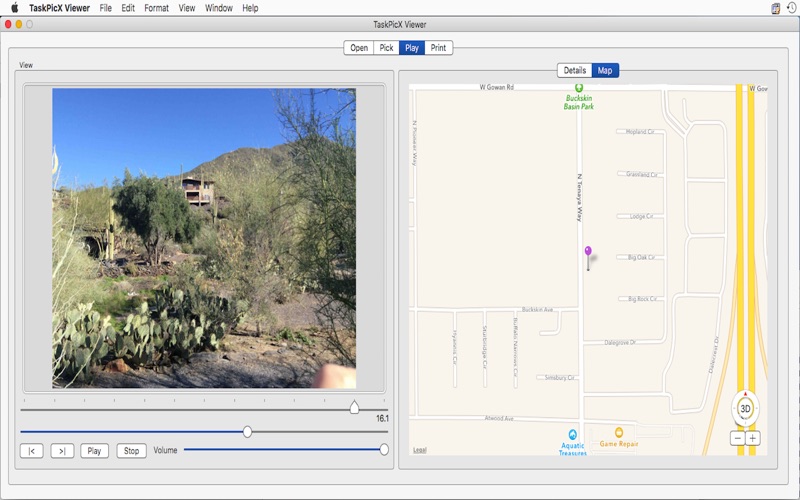800x500 pixels.
Task: Click the Big Oak Cir label
Action: 641,257
